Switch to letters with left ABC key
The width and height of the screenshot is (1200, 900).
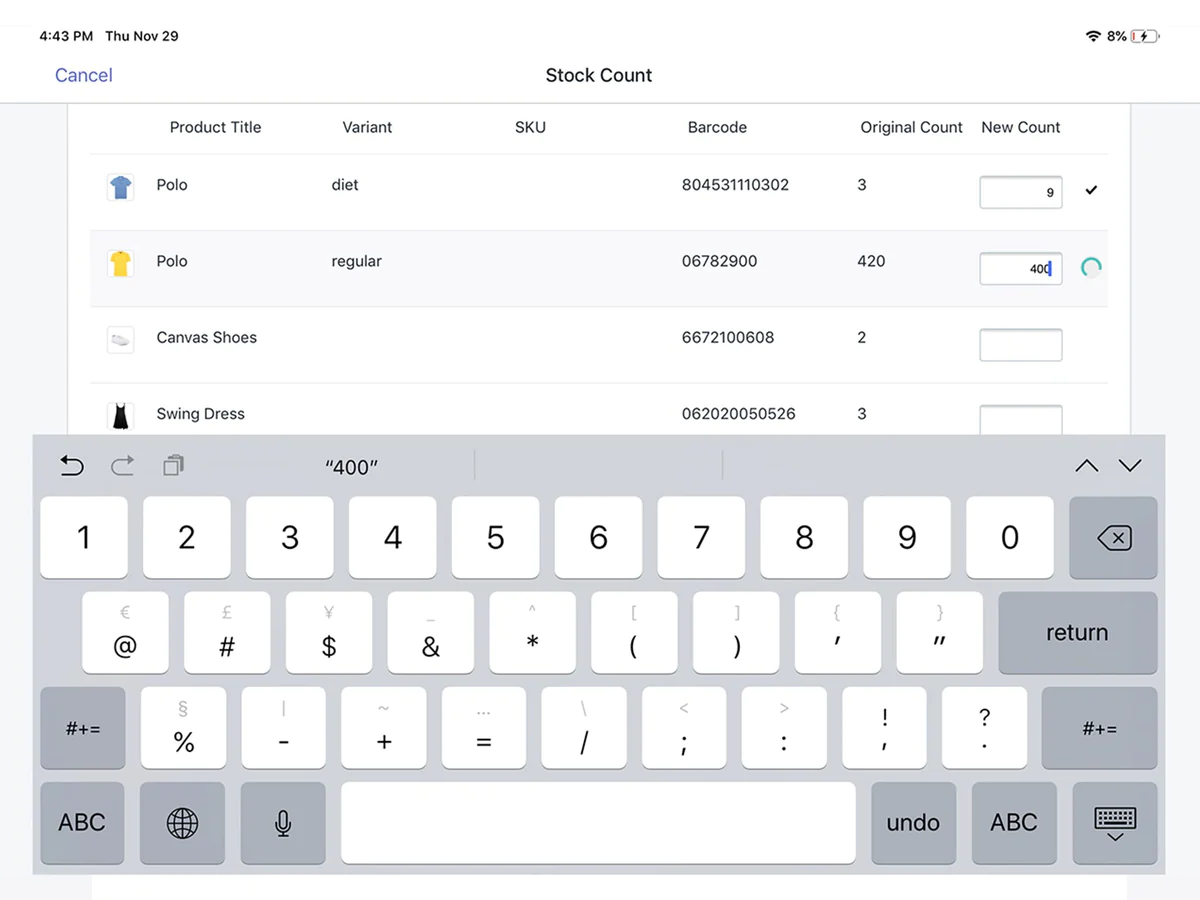pos(82,823)
